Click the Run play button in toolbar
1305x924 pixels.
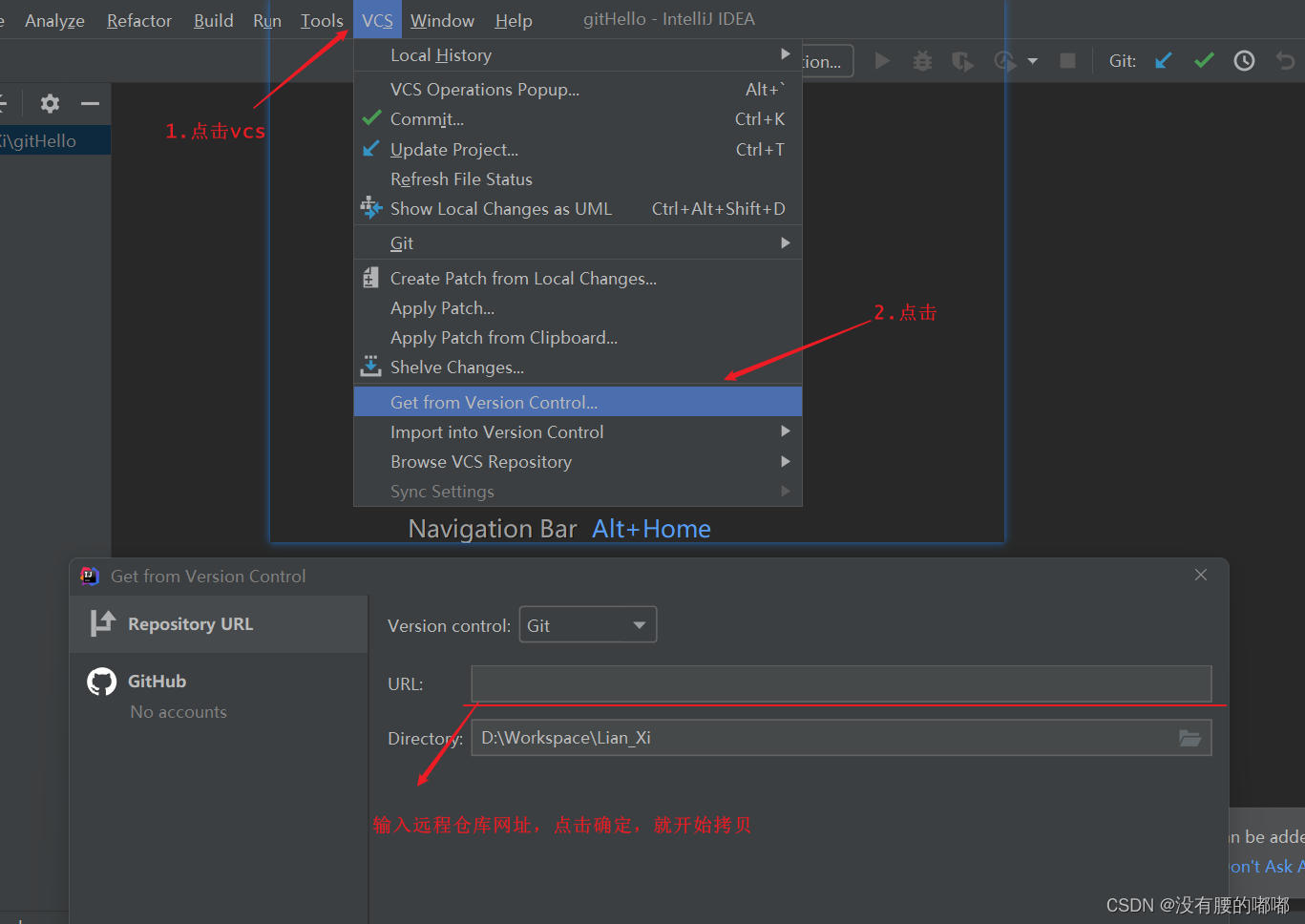[x=882, y=61]
